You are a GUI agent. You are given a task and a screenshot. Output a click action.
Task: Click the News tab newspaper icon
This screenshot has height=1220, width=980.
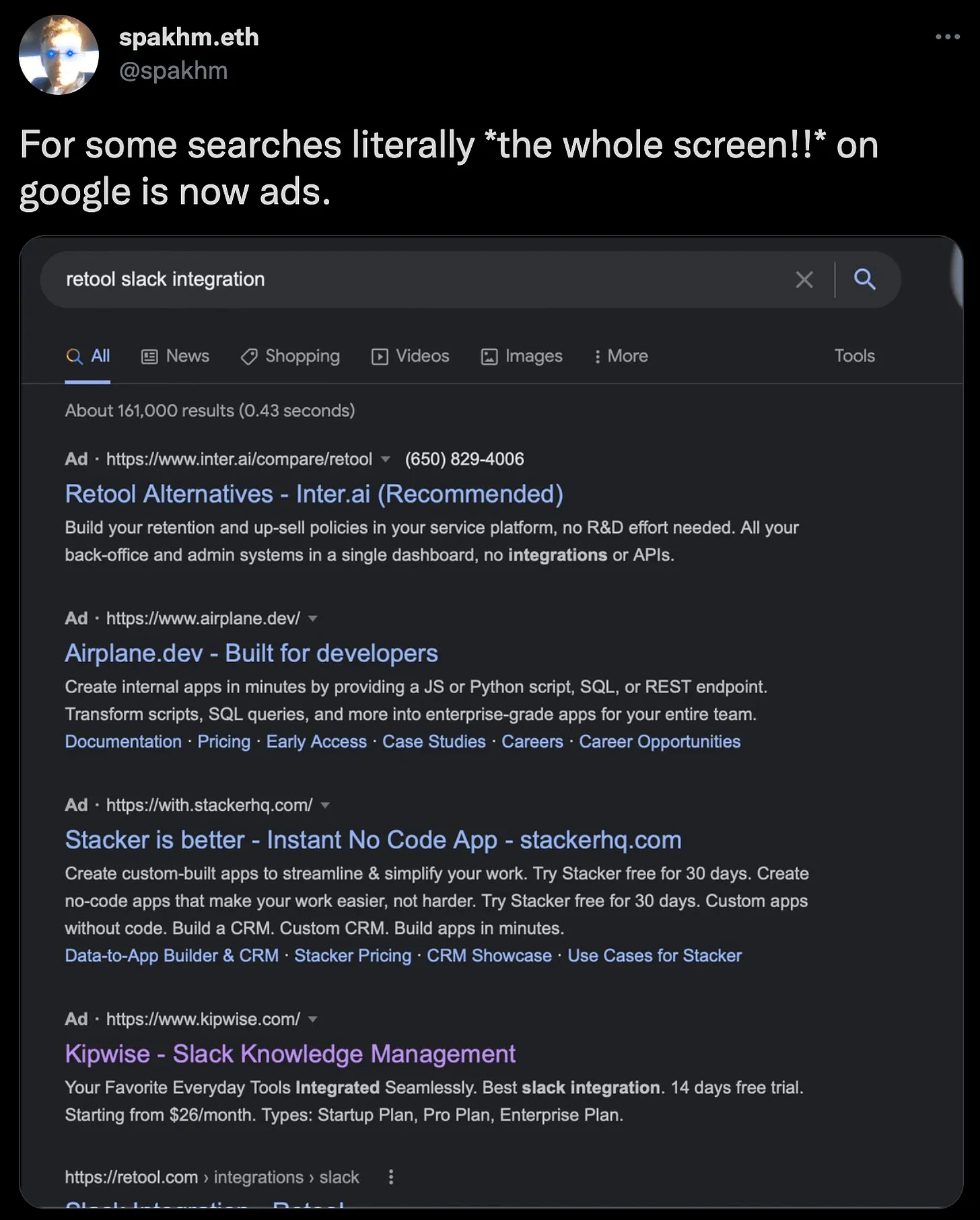pos(149,357)
